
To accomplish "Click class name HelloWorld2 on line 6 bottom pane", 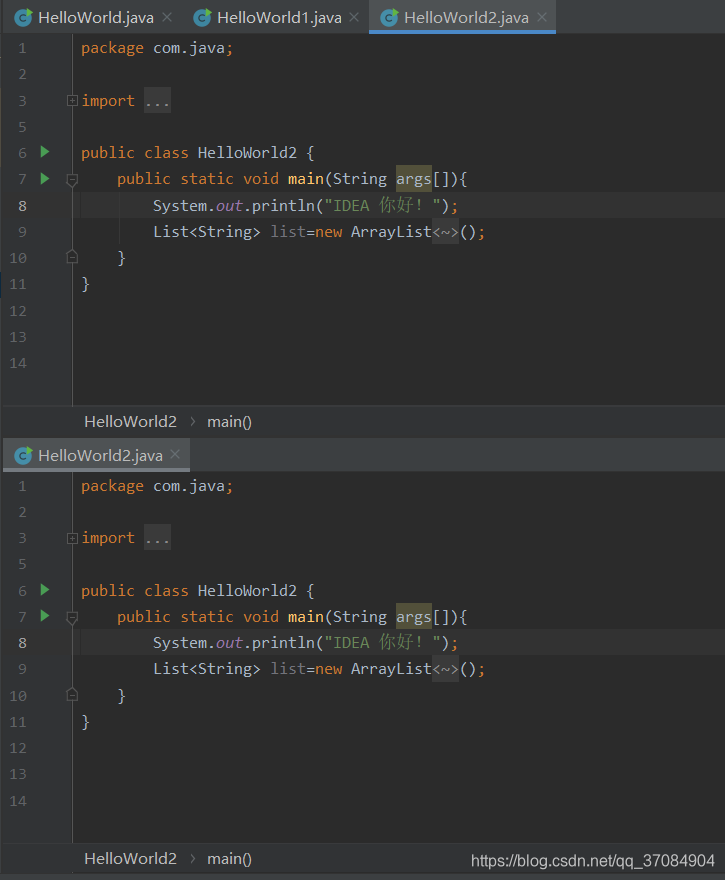I will click(x=247, y=590).
